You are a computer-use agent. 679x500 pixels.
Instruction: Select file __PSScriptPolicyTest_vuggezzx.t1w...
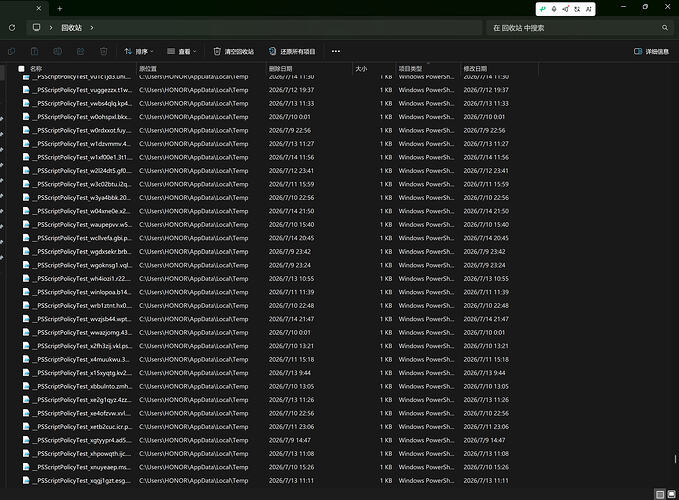coord(84,90)
